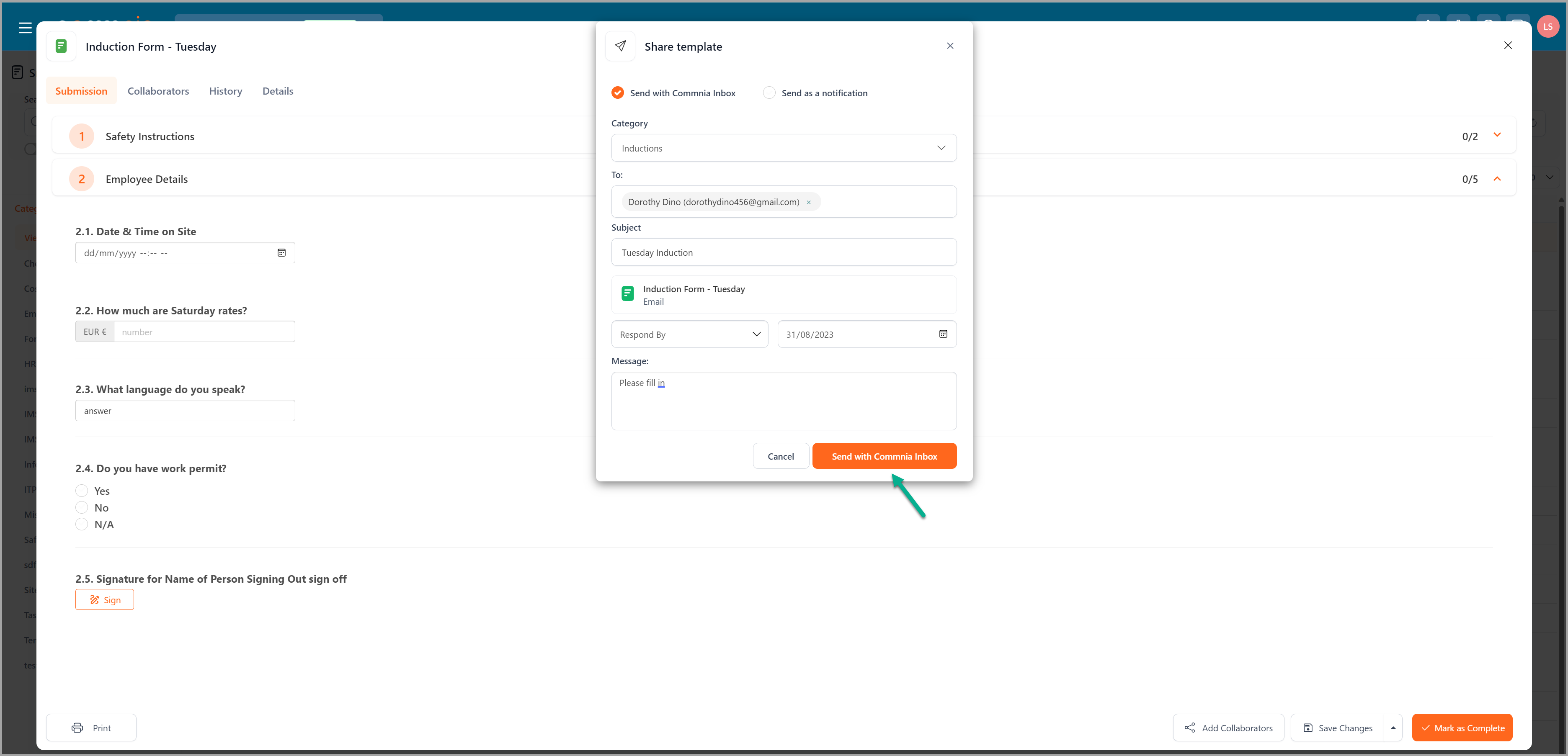Open the Respond By dropdown
Screen dimensions: 1568x756
(689, 334)
